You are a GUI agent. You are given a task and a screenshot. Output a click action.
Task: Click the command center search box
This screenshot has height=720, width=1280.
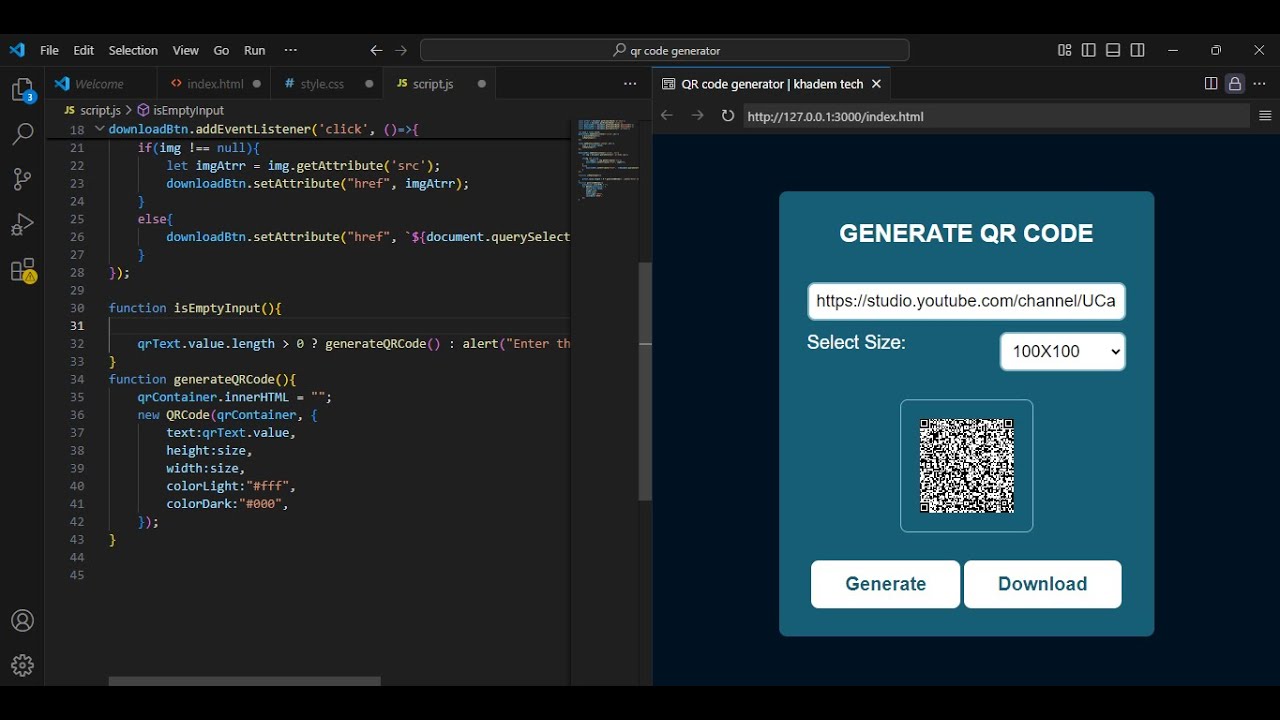665,50
